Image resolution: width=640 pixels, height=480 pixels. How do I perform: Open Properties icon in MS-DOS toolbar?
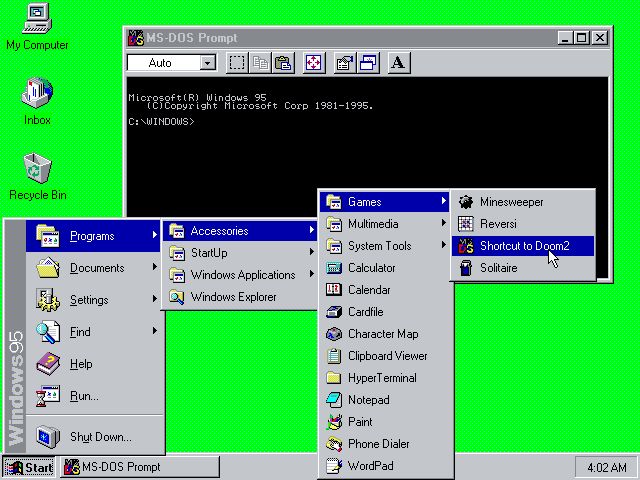345,63
